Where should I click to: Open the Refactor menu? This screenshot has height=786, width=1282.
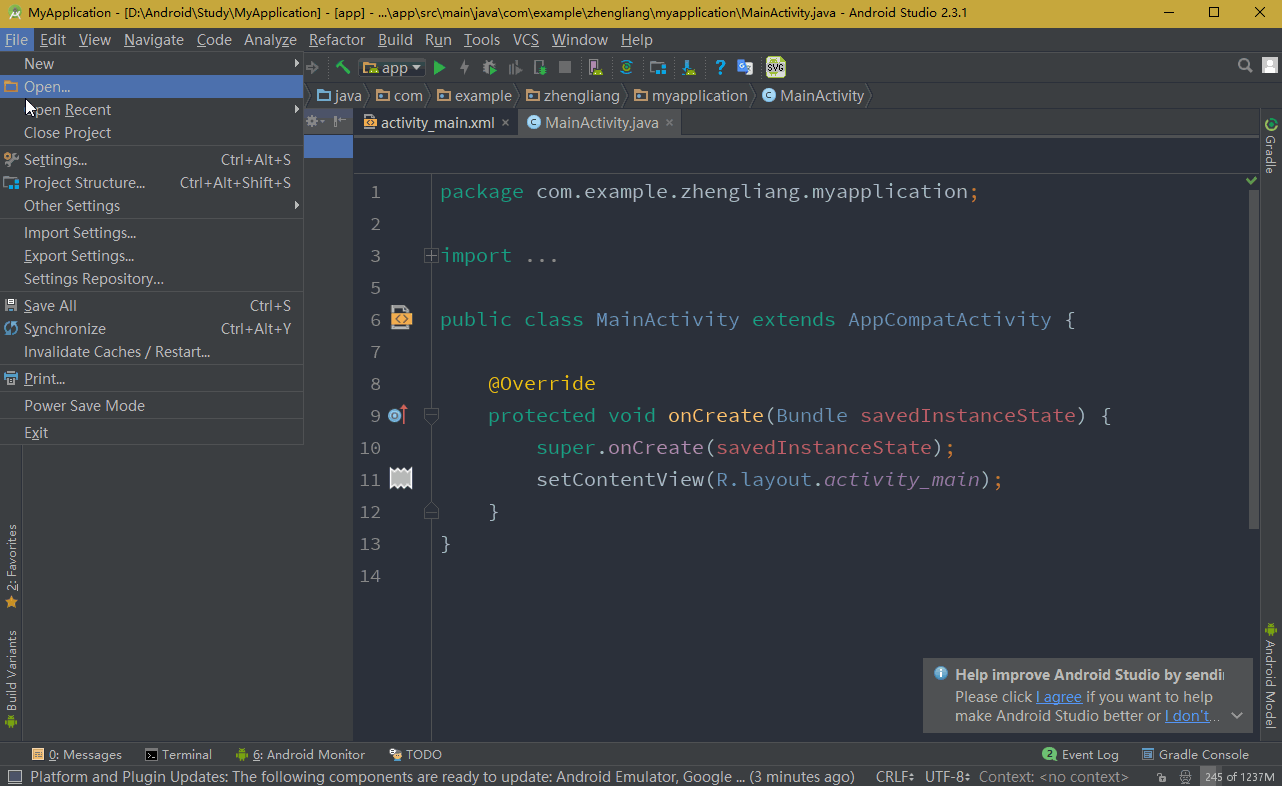[337, 40]
